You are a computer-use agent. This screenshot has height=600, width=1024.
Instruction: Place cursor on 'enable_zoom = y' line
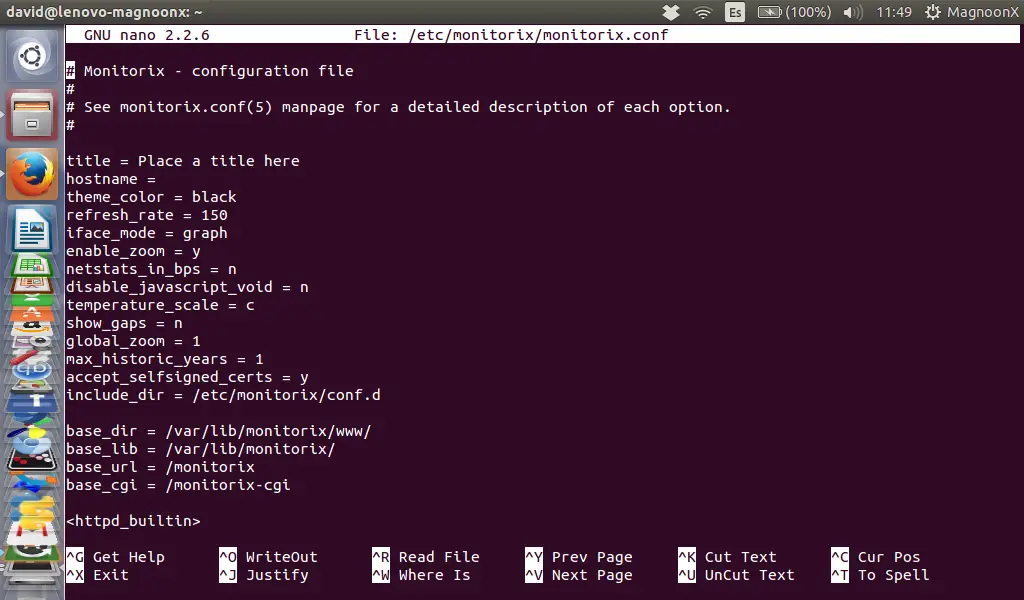(x=133, y=251)
